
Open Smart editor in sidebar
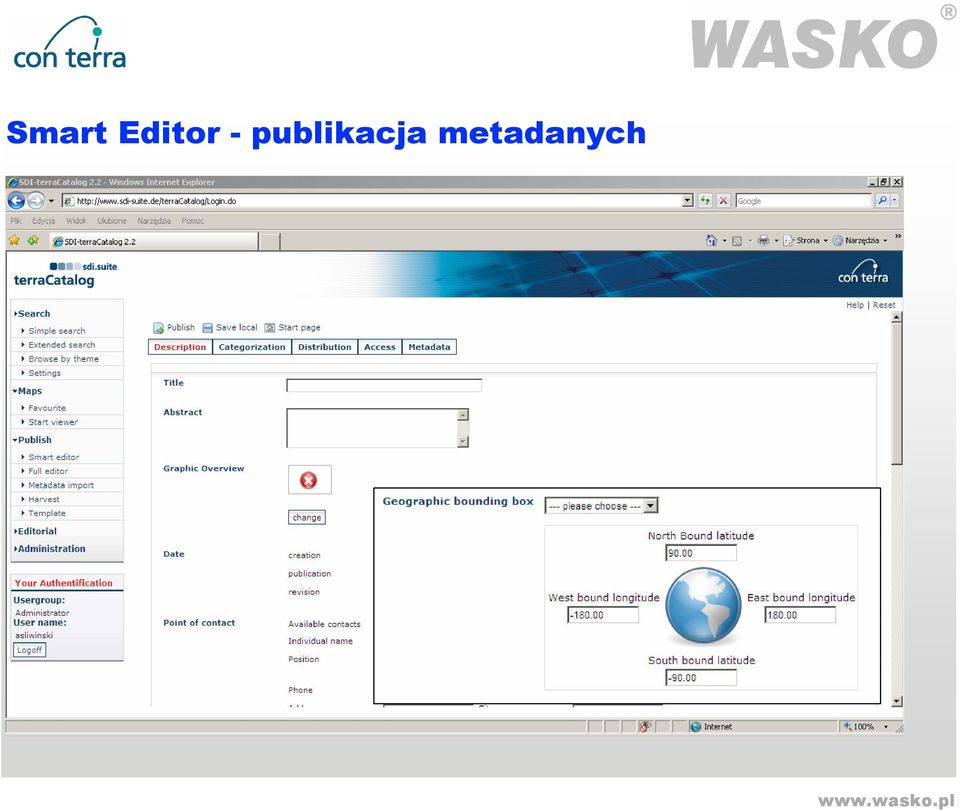[53, 457]
